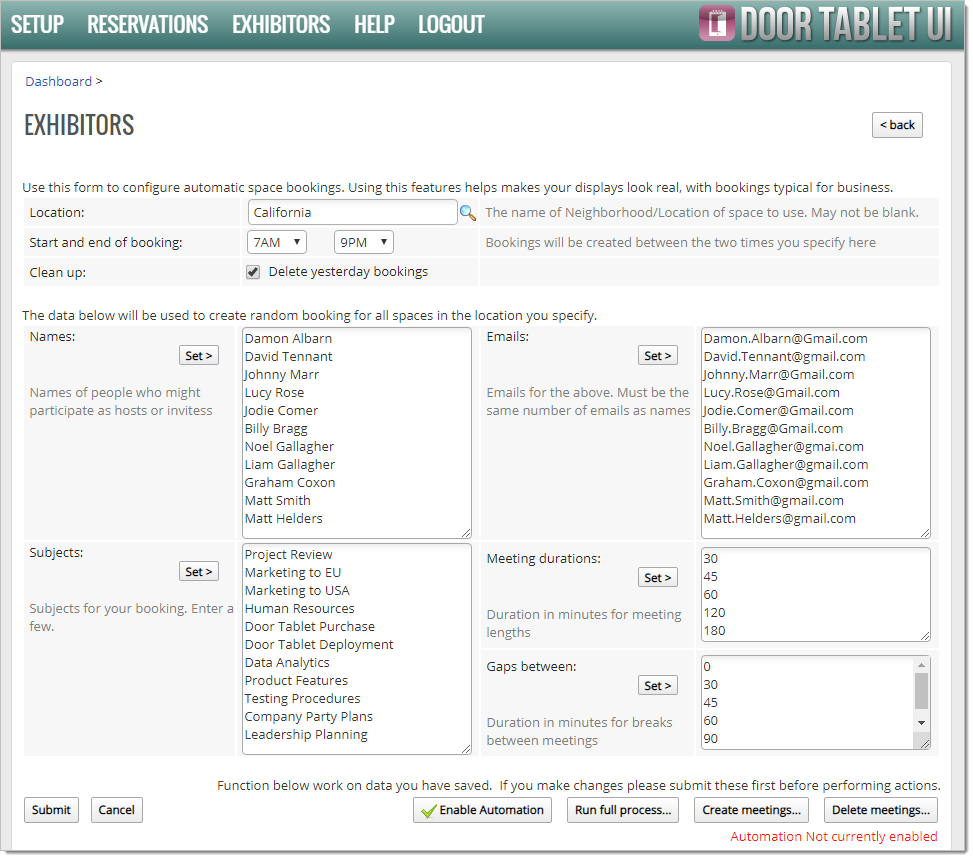
Task: Open the HELP menu
Action: point(374,25)
